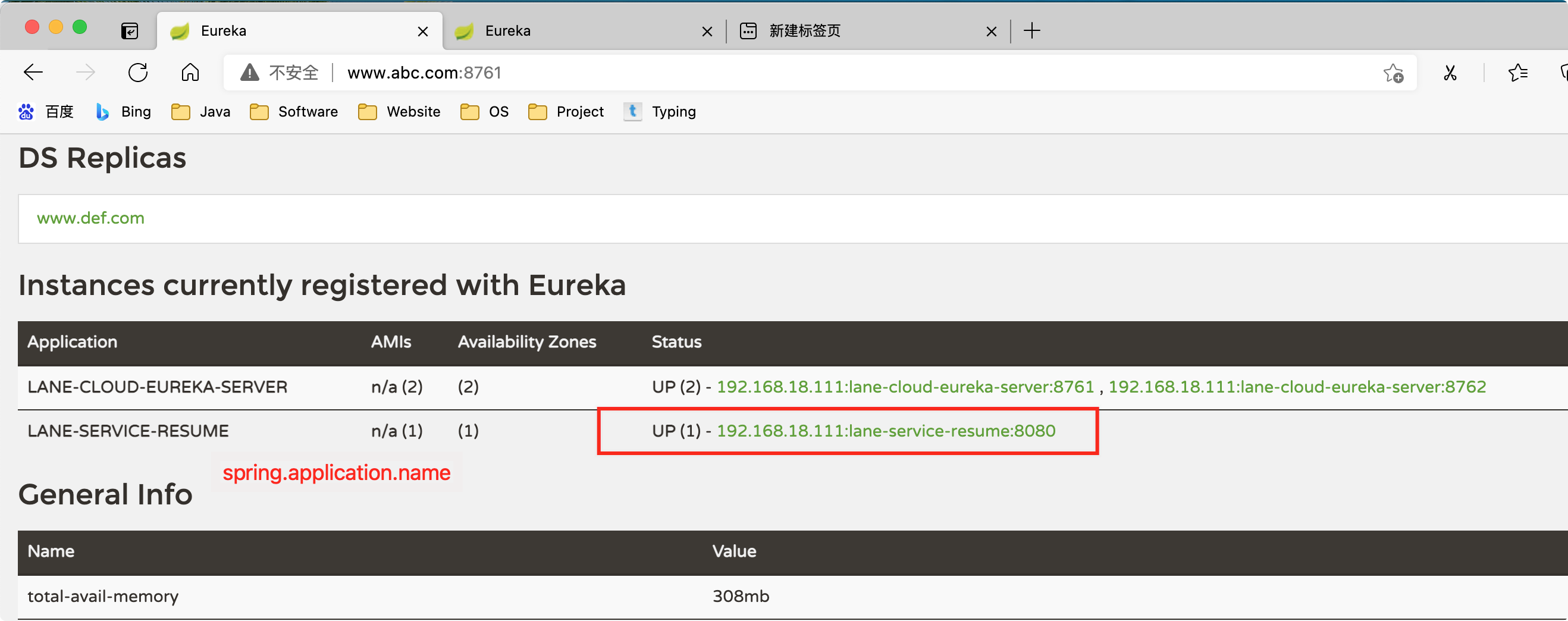Image resolution: width=1568 pixels, height=621 pixels.
Task: Close the 新建标签页 tab
Action: click(x=991, y=31)
